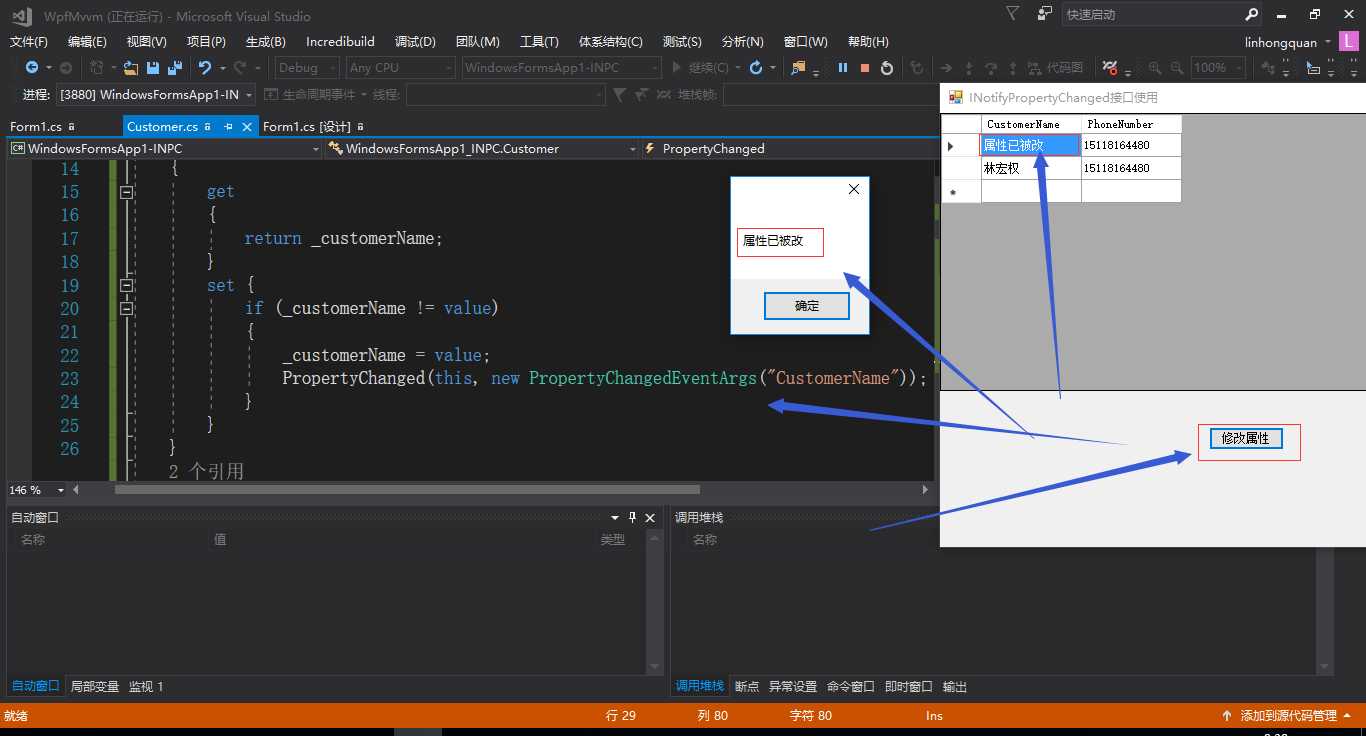The image size is (1366, 736).
Task: Open the 工具(T) menu
Action: pyautogui.click(x=539, y=41)
